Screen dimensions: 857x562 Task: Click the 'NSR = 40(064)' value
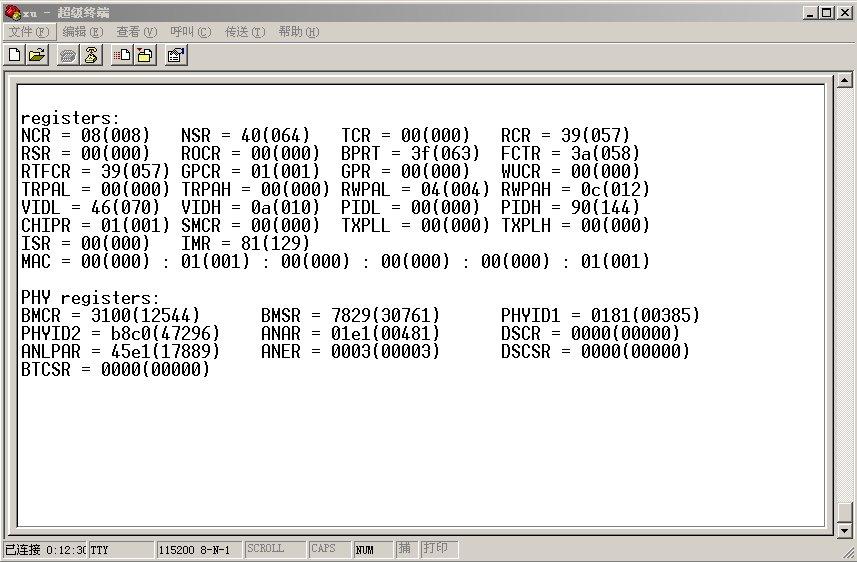click(x=245, y=136)
